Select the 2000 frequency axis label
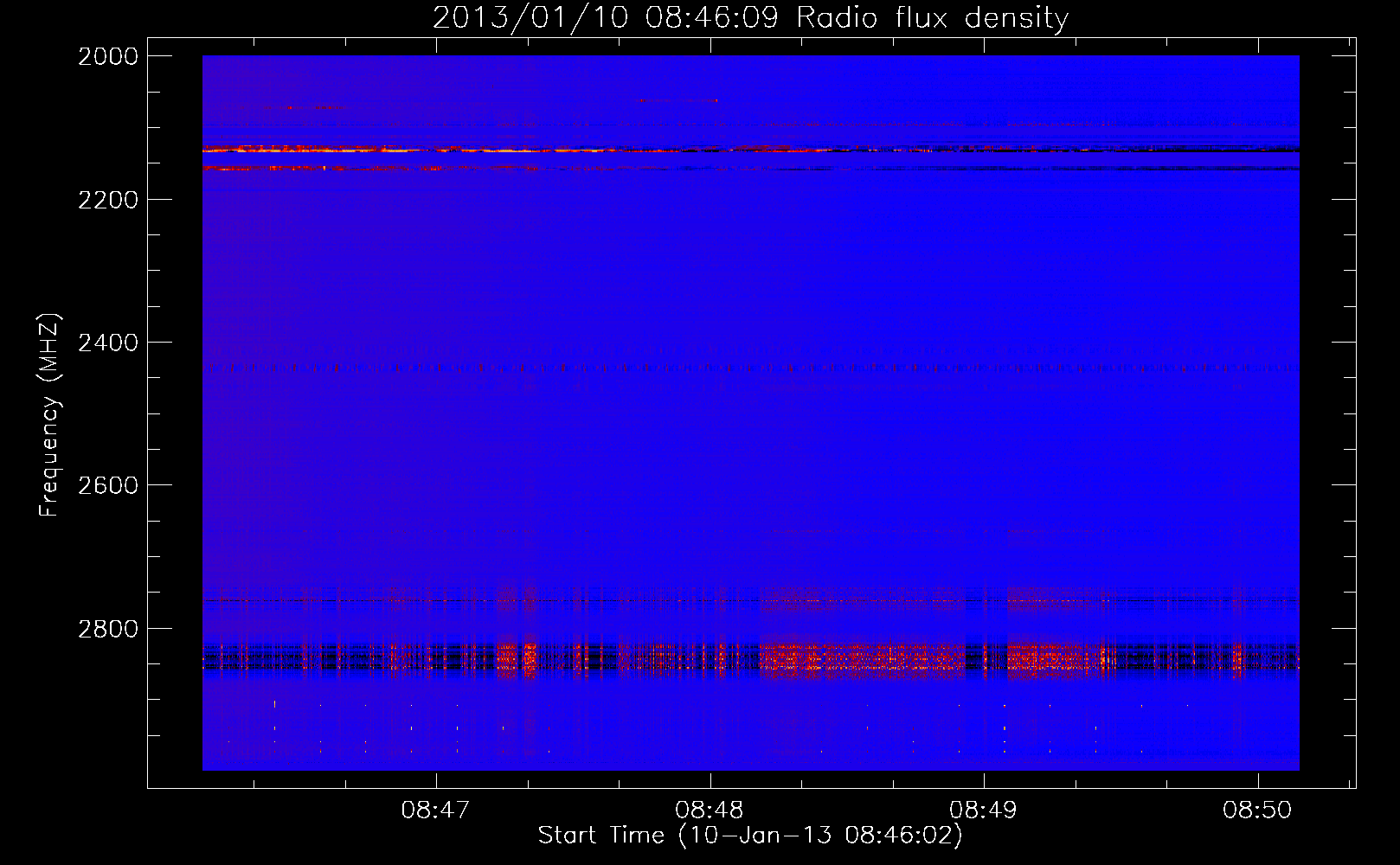This screenshot has height=865, width=1400. (x=108, y=56)
